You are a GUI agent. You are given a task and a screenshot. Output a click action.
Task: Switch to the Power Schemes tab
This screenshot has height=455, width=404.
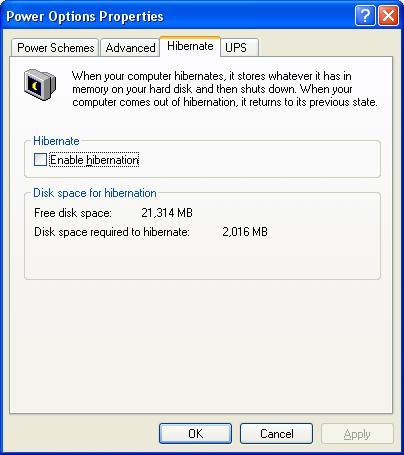55,48
